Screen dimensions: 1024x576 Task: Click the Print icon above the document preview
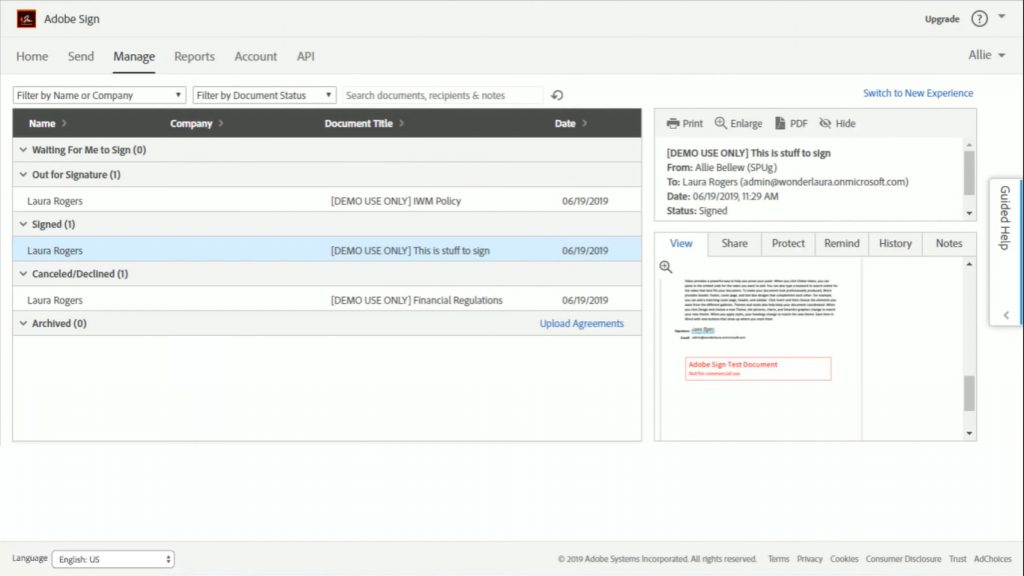[684, 123]
